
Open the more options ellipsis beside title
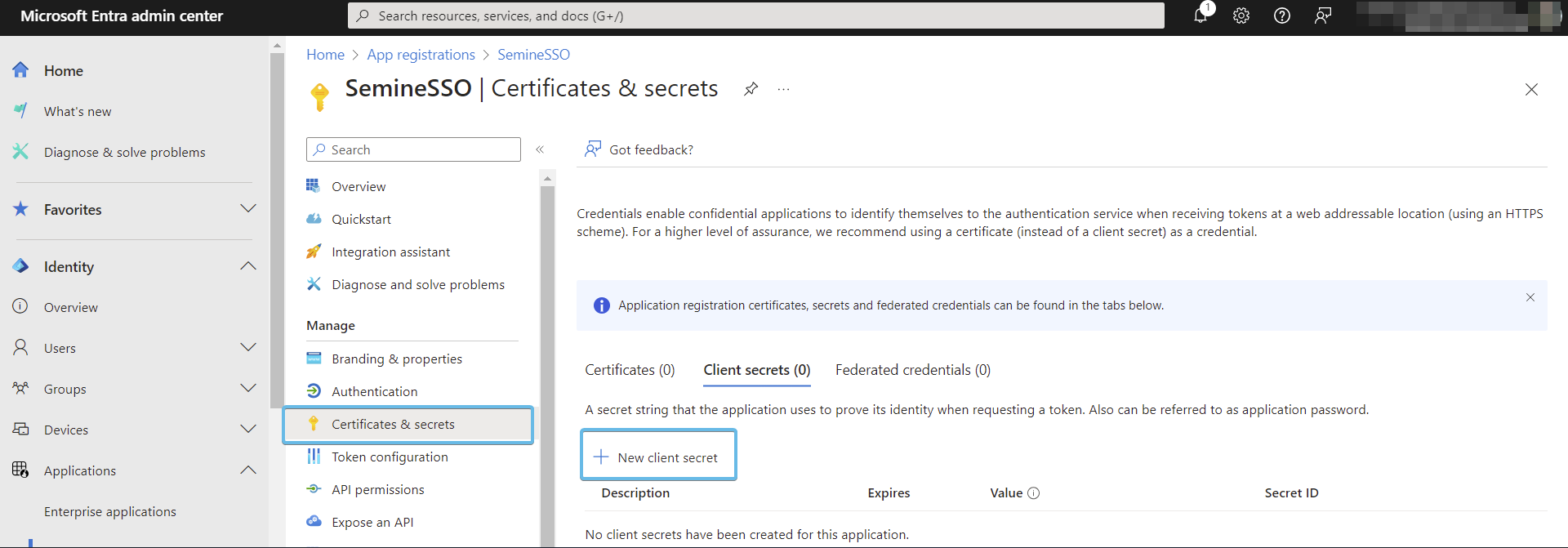tap(783, 89)
